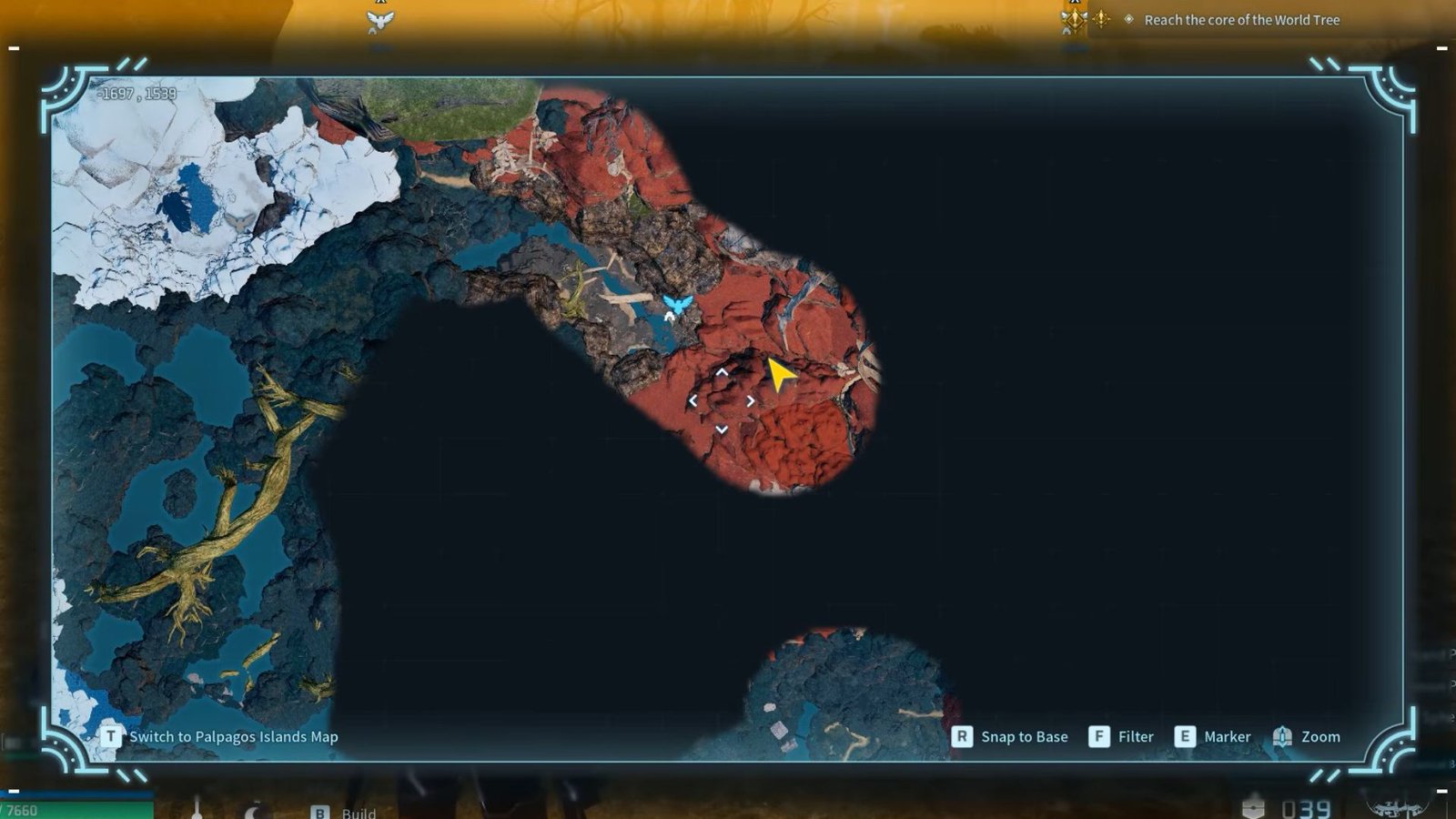Click the map coordinates -1697, 1539
Viewport: 1456px width, 819px height.
point(137,94)
